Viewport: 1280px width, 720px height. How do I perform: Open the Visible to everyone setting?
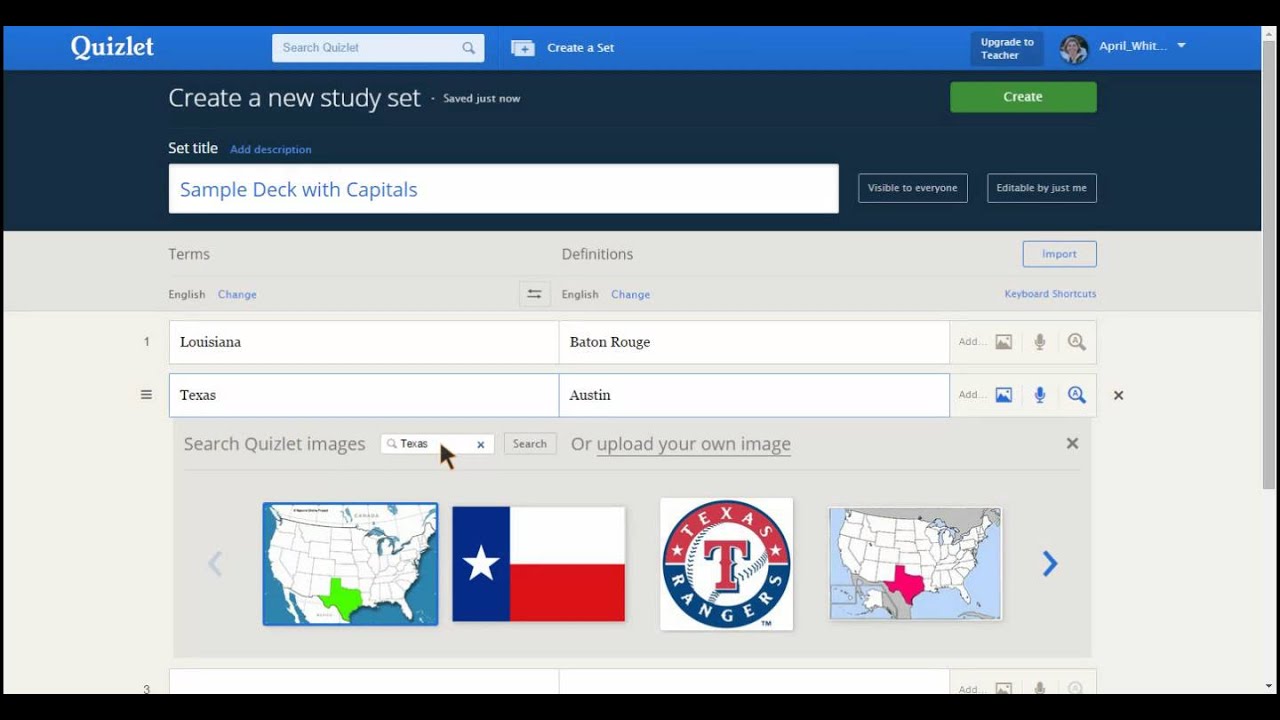(x=913, y=188)
